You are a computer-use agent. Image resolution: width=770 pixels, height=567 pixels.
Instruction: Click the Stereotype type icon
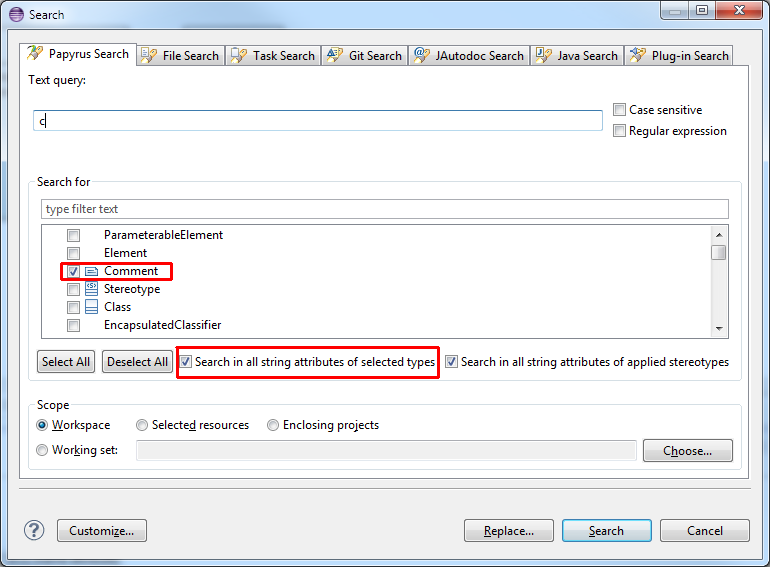click(91, 289)
